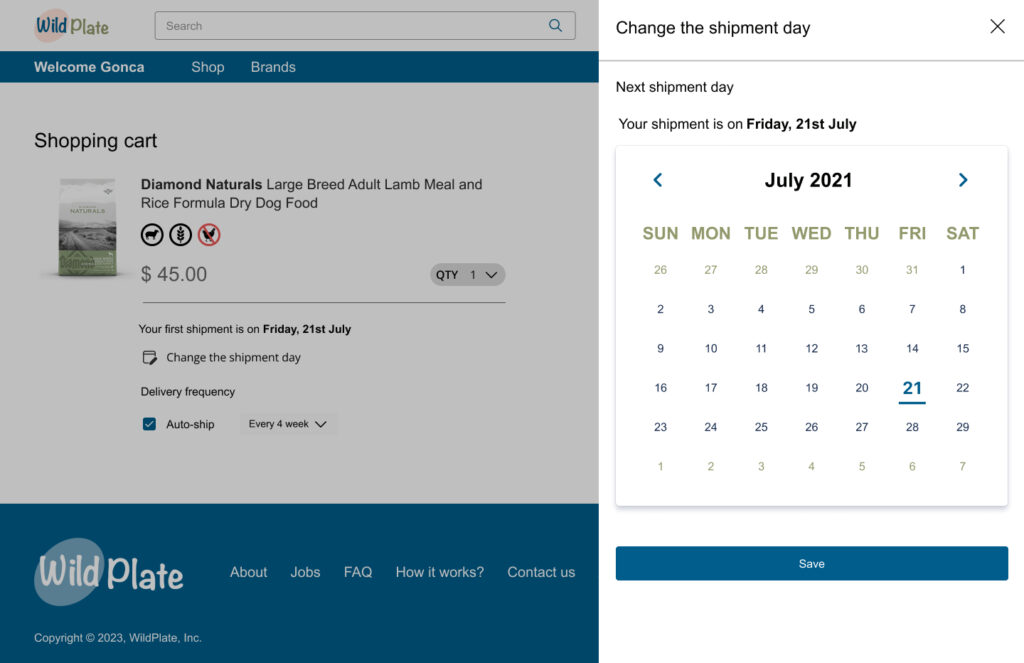Open the FAQ footer link
The width and height of the screenshot is (1024, 663).
(358, 572)
